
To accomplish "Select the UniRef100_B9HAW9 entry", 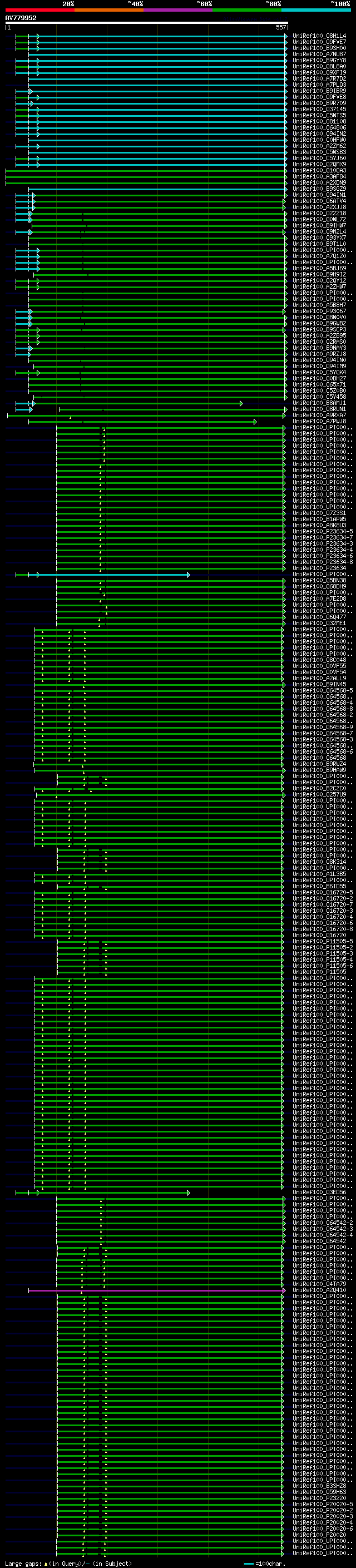I will (x=319, y=770).
